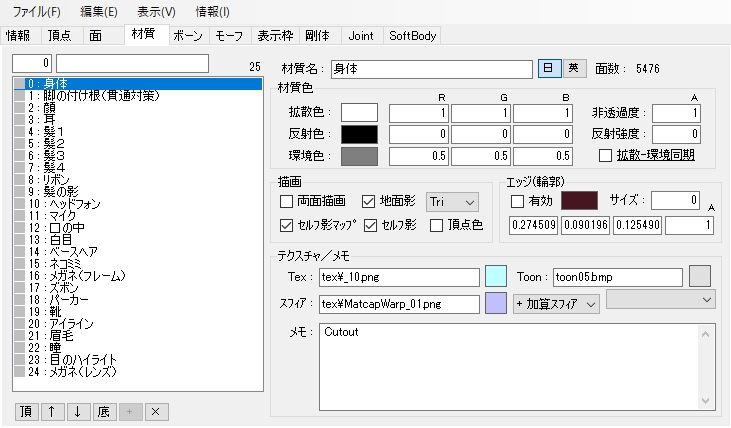Move material up with the up arrow button
The image size is (731, 428).
coord(52,412)
